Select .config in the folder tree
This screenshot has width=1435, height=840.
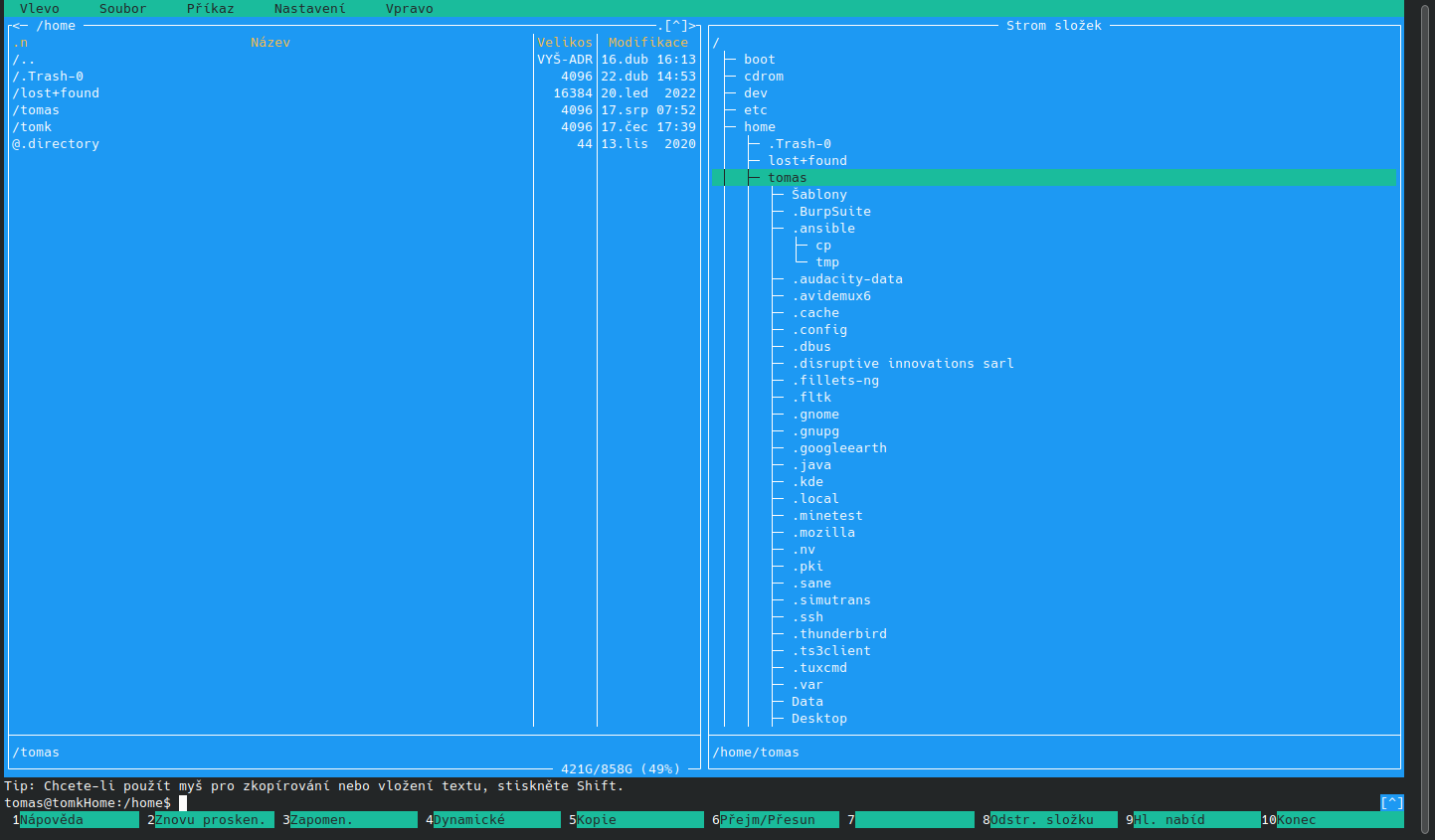click(819, 330)
